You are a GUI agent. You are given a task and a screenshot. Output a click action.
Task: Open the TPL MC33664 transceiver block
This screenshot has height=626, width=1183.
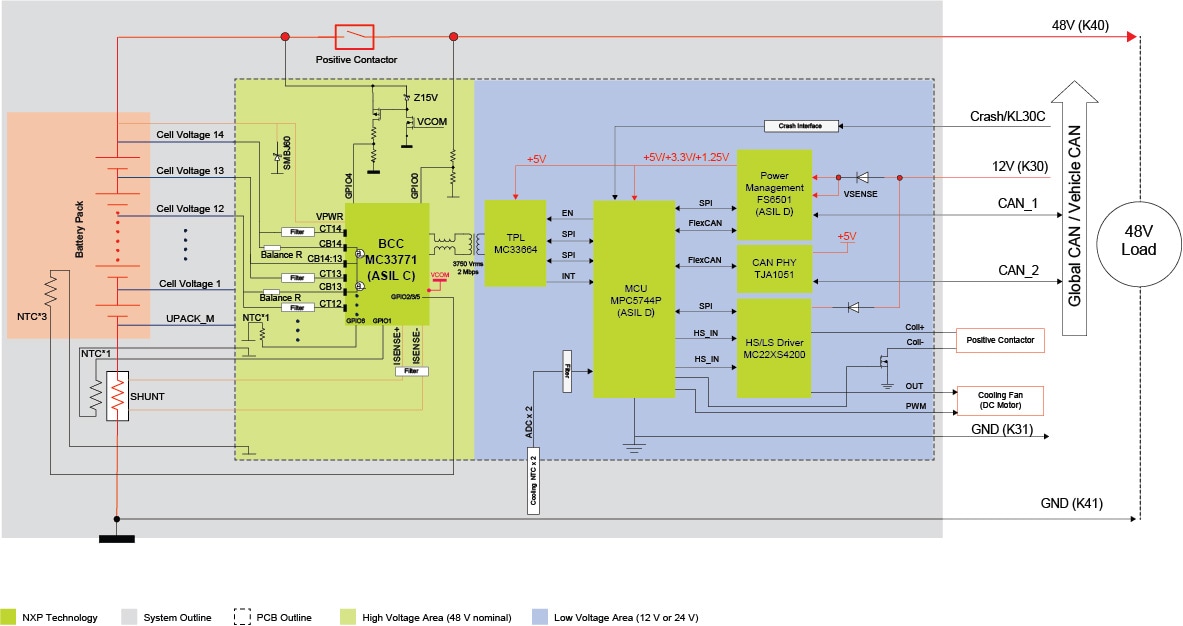pyautogui.click(x=513, y=245)
